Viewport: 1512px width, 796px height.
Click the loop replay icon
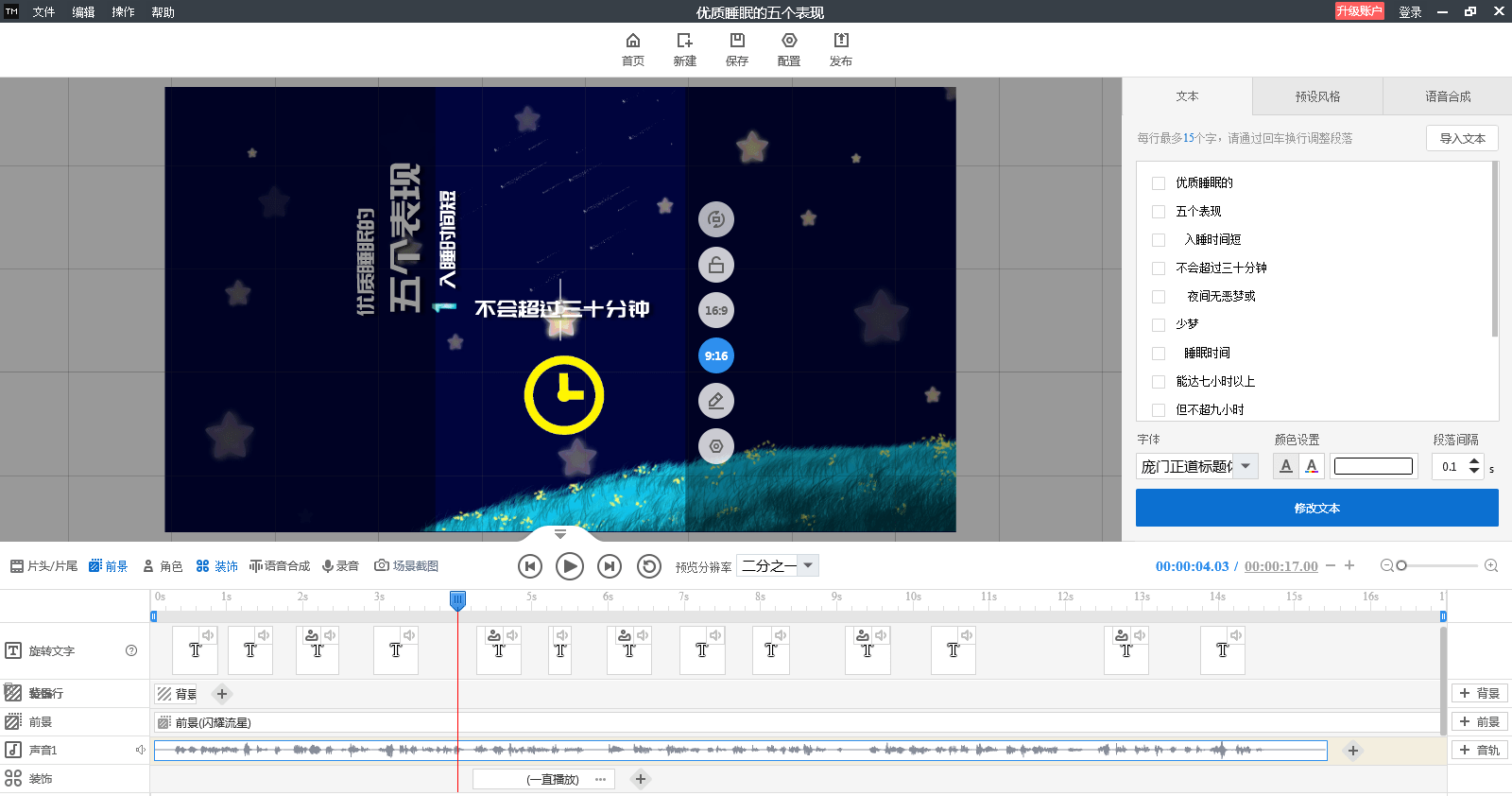coord(648,566)
